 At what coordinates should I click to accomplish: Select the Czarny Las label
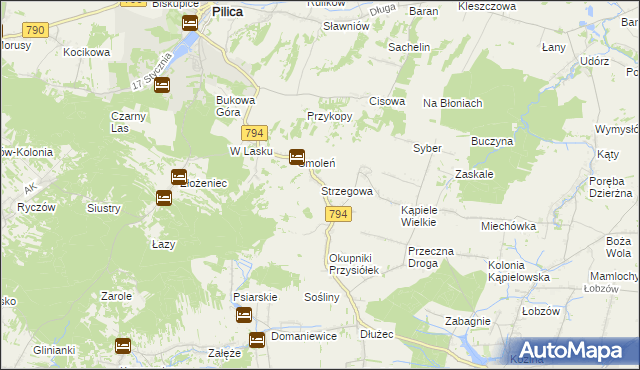point(128,122)
